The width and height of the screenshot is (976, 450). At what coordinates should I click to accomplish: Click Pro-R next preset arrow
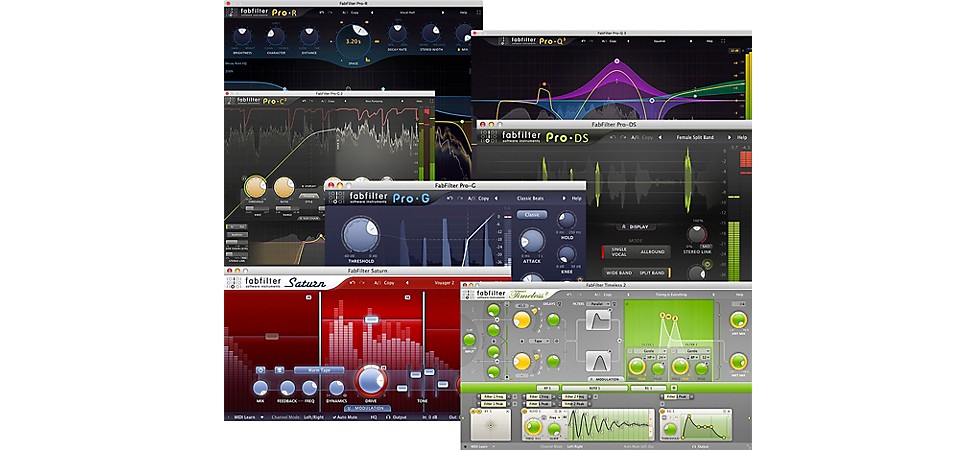443,12
